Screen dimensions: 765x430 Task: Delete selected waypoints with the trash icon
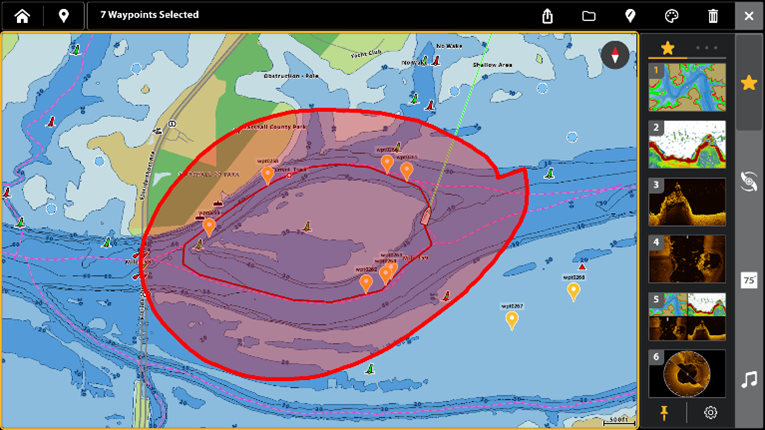click(713, 16)
